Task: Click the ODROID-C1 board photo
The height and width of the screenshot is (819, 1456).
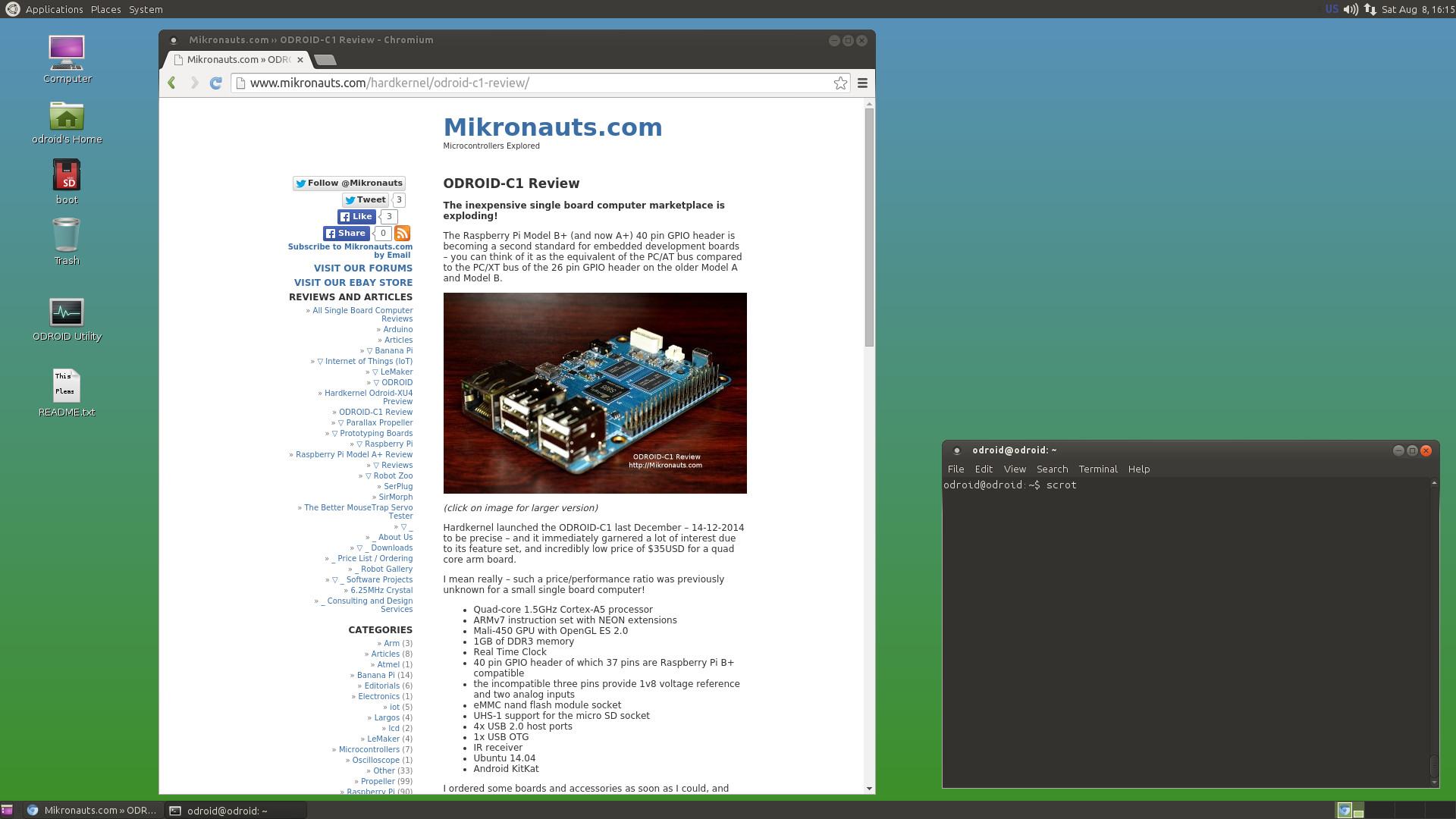Action: [595, 393]
